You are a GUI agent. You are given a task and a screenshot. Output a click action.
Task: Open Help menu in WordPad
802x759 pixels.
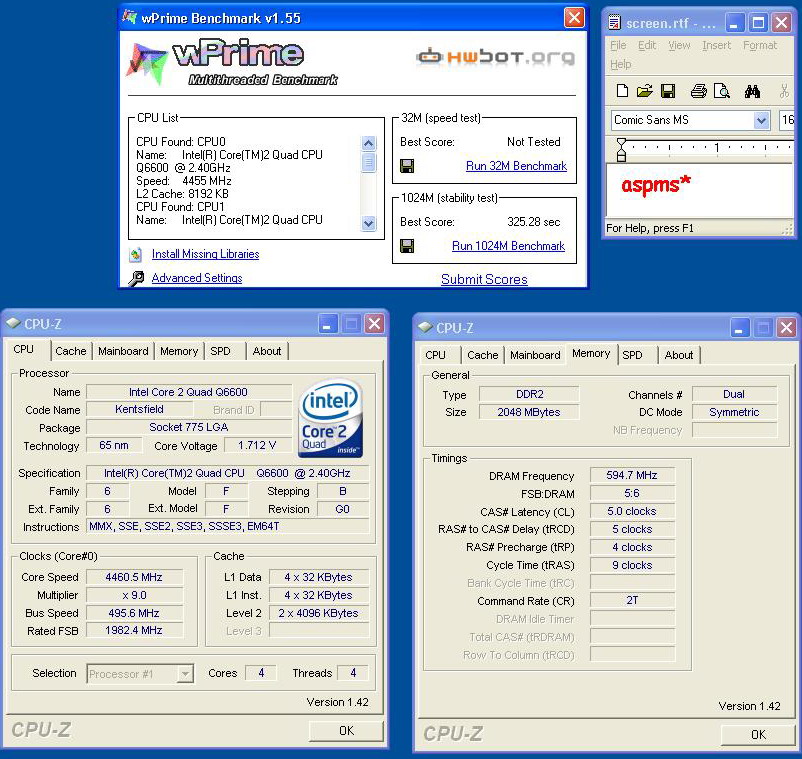[x=620, y=64]
